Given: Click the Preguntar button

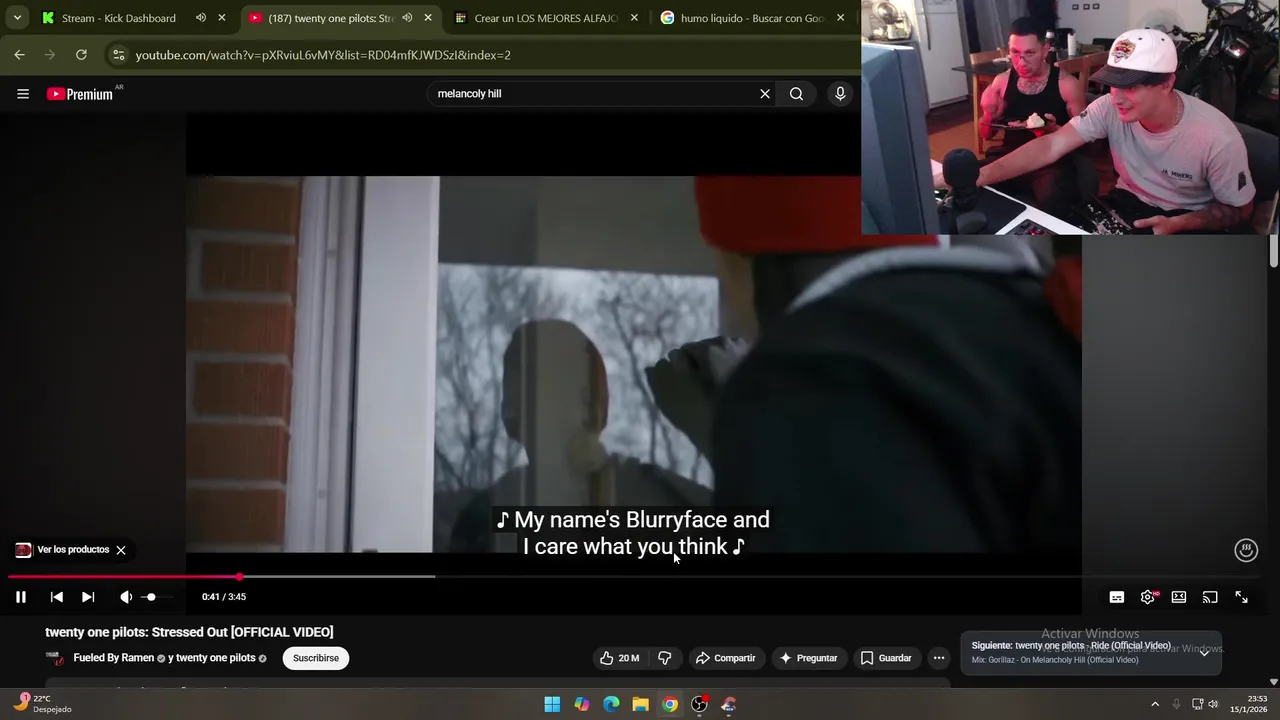Looking at the screenshot, I should pos(808,658).
